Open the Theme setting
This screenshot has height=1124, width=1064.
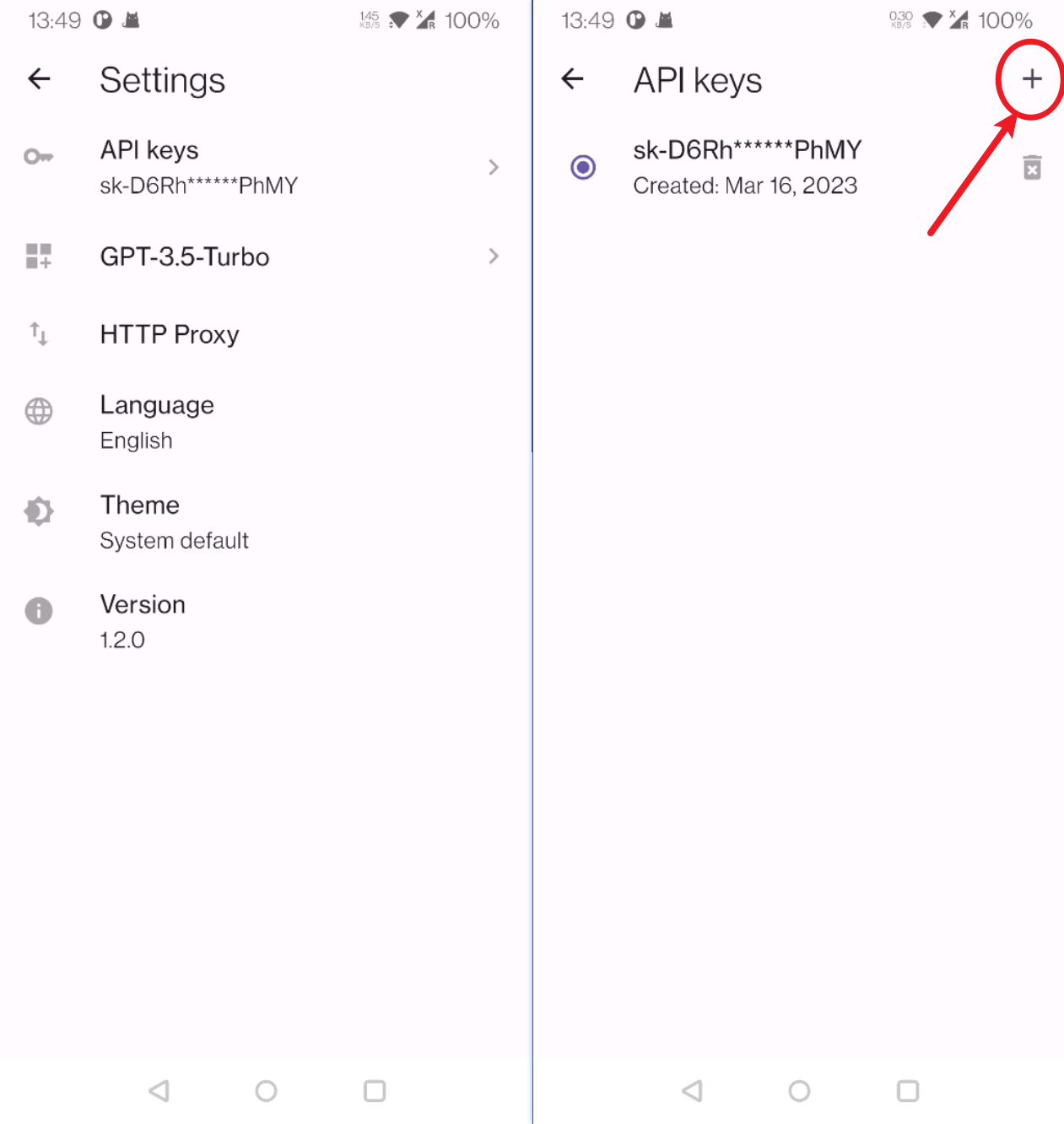click(x=266, y=521)
